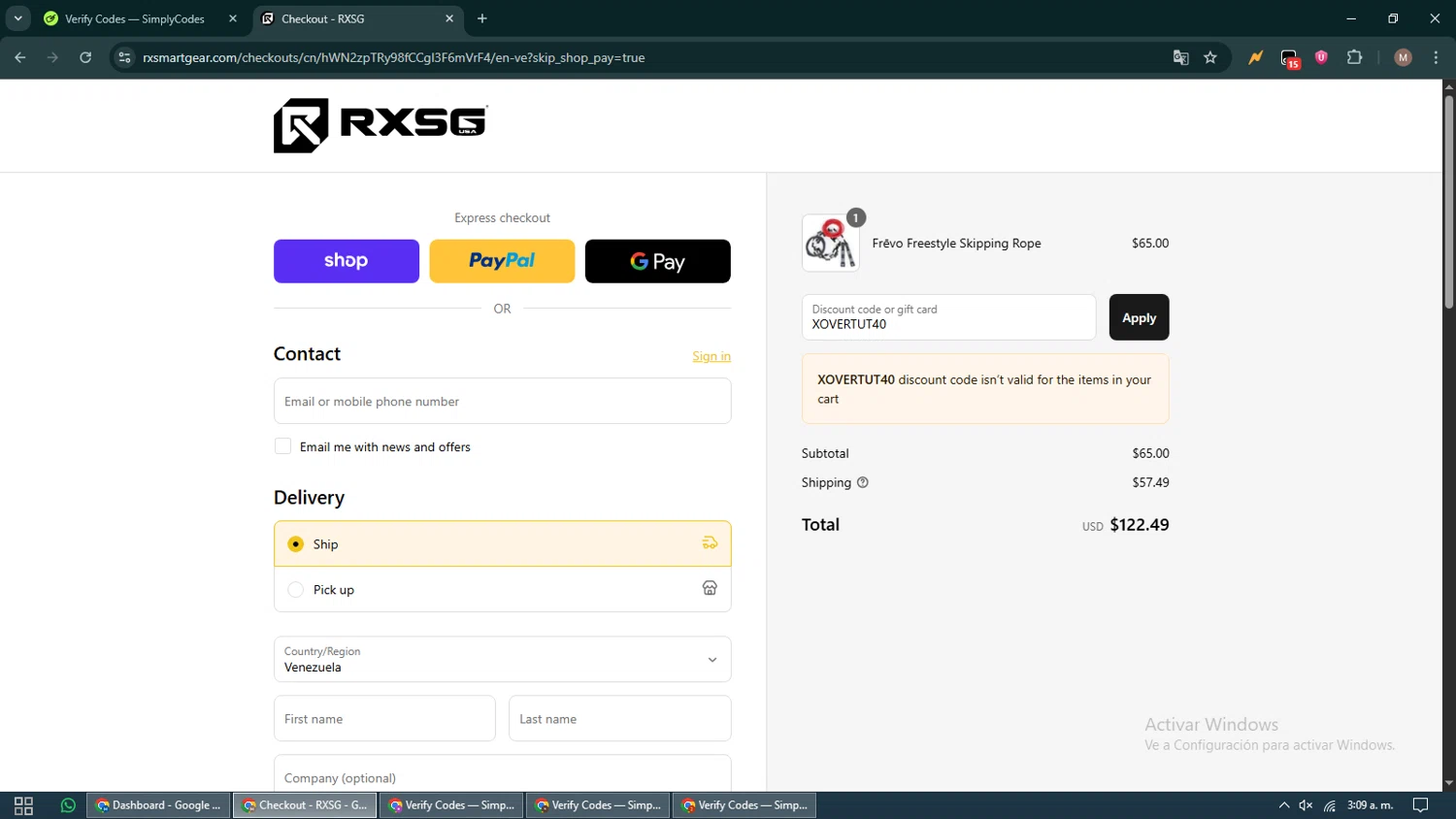Open site information icon in address bar
Screen dimensions: 1456x819
[124, 57]
